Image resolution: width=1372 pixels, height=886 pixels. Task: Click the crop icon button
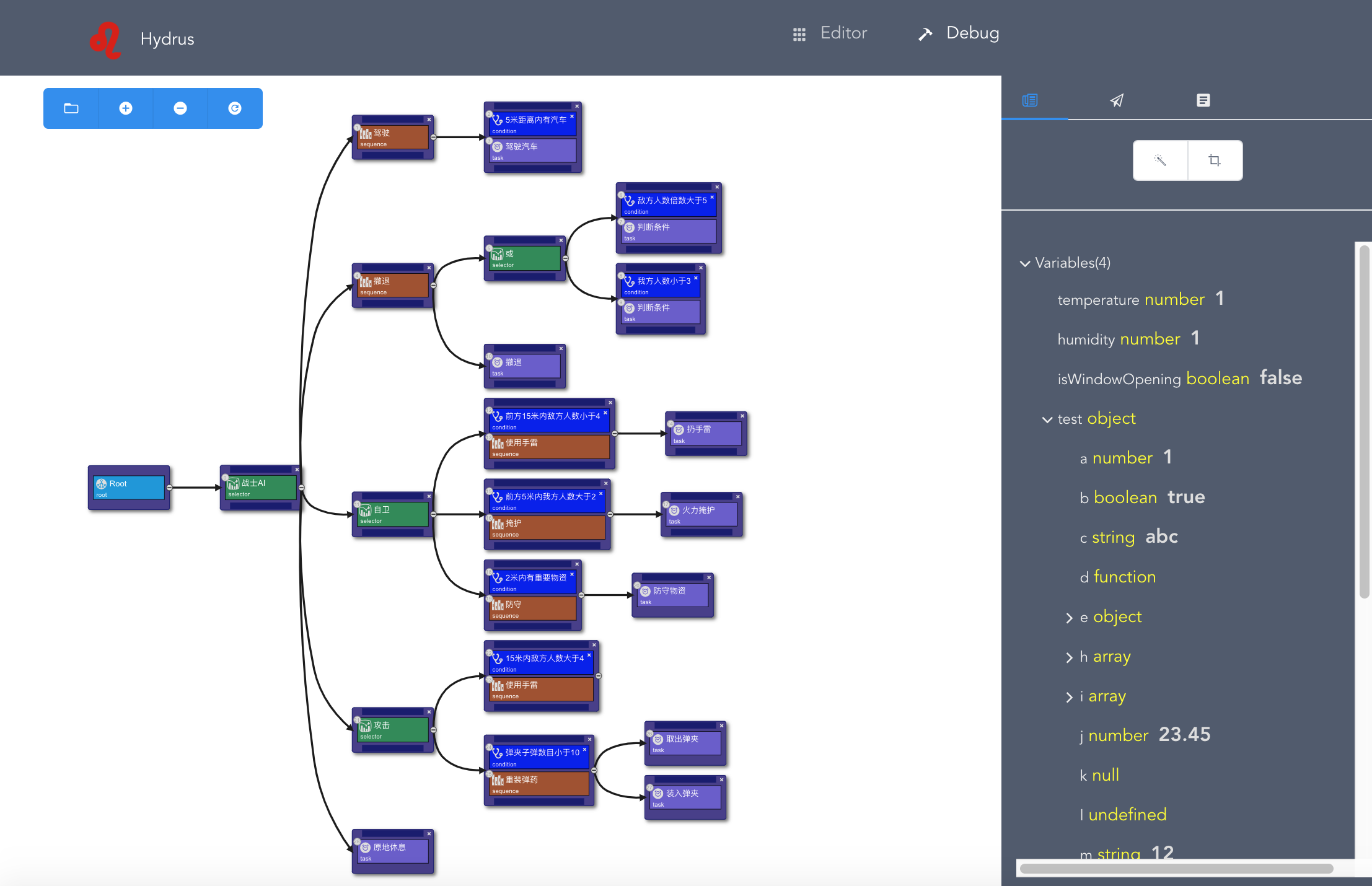tap(1215, 160)
